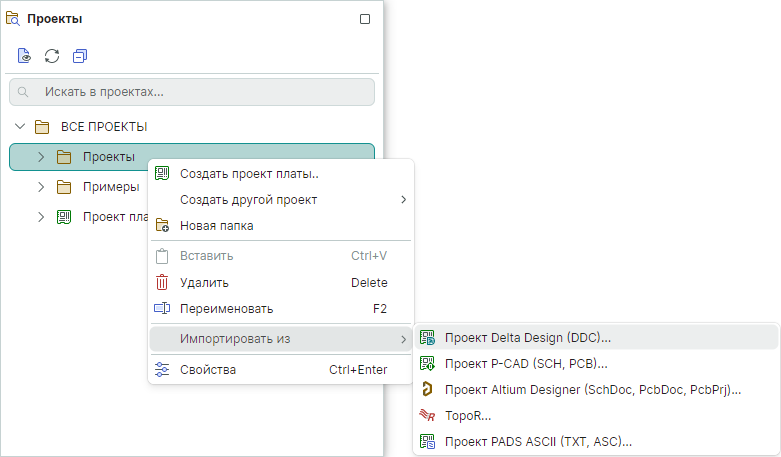Choose Переименовать in context menu
Viewport: 781px width, 457px height.
point(226,309)
